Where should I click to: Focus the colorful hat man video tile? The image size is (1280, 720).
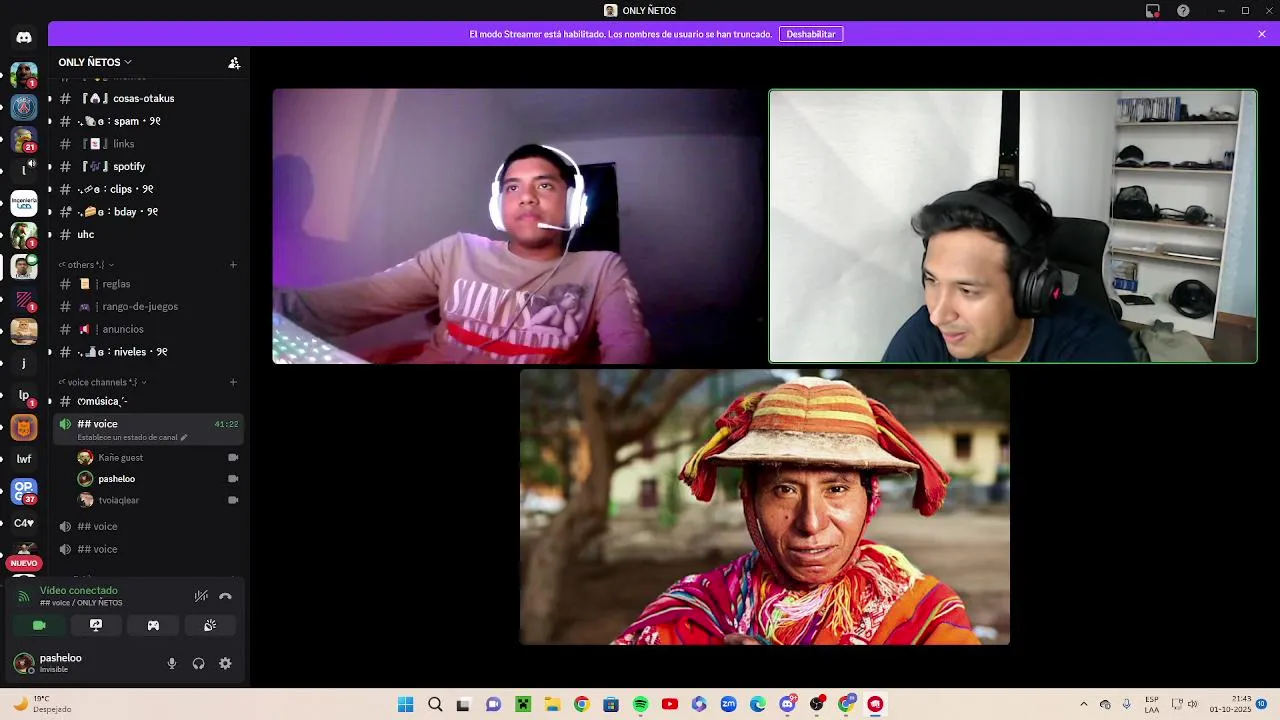[x=765, y=507]
